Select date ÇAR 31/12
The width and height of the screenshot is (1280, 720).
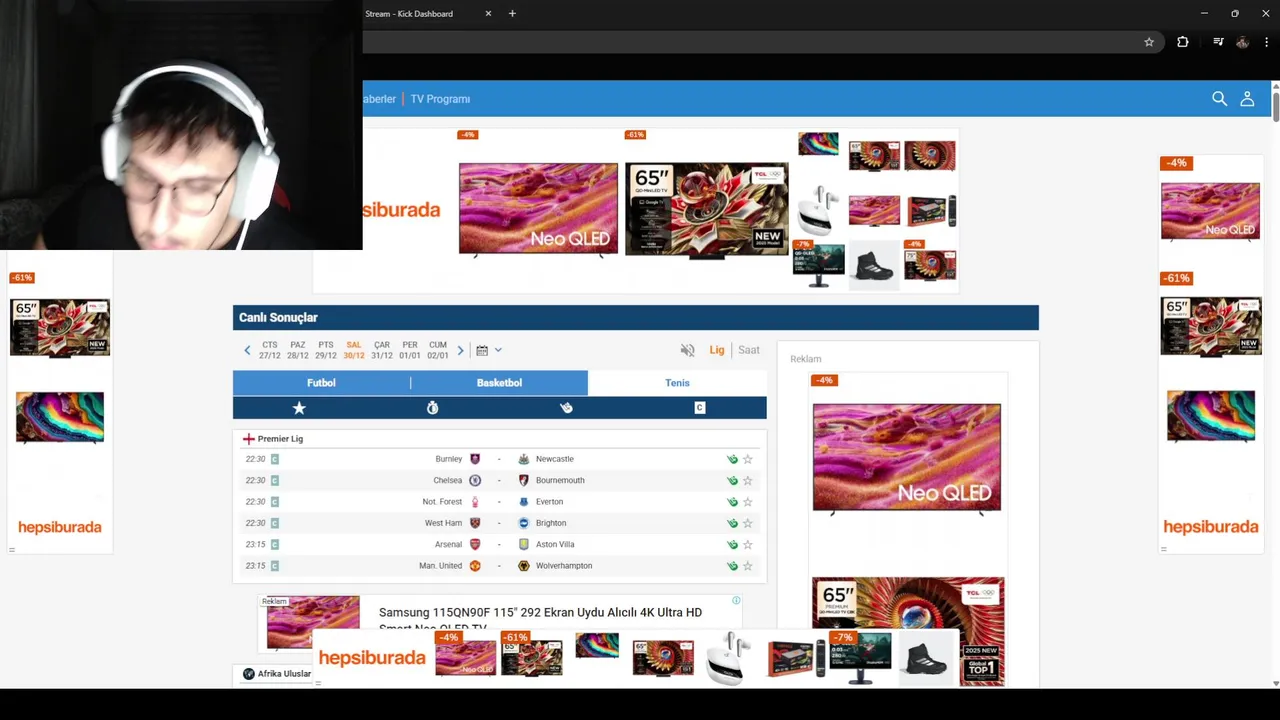(382, 350)
